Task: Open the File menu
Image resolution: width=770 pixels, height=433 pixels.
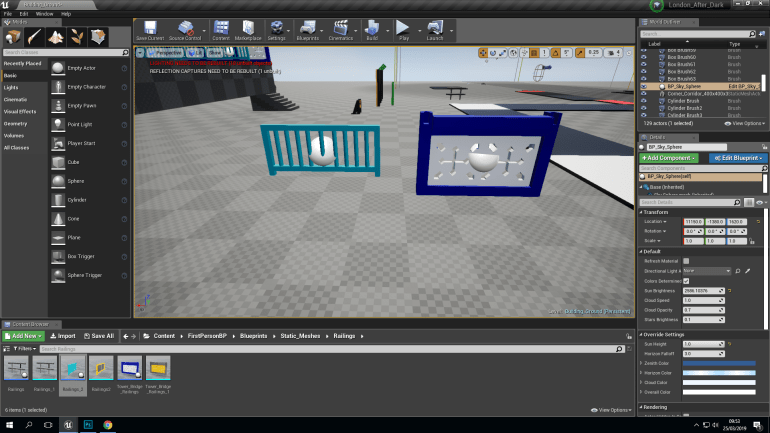Action: [x=8, y=14]
